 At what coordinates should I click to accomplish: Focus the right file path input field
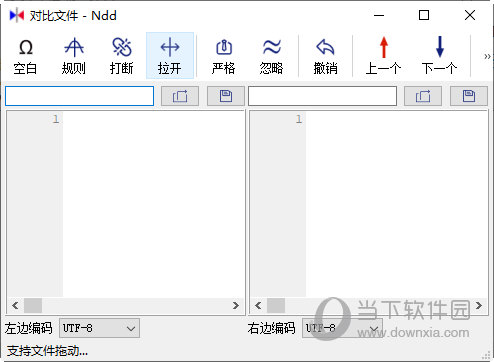322,96
